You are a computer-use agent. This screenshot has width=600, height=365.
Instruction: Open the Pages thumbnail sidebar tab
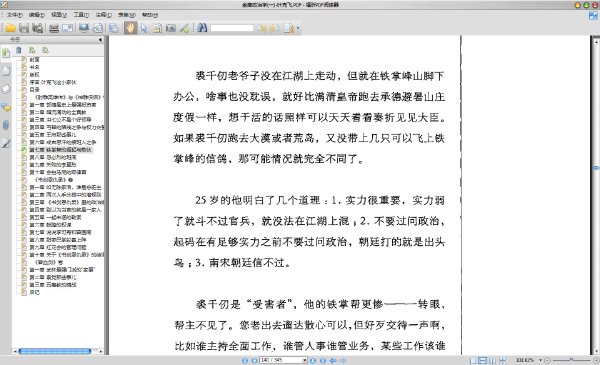click(x=6, y=71)
